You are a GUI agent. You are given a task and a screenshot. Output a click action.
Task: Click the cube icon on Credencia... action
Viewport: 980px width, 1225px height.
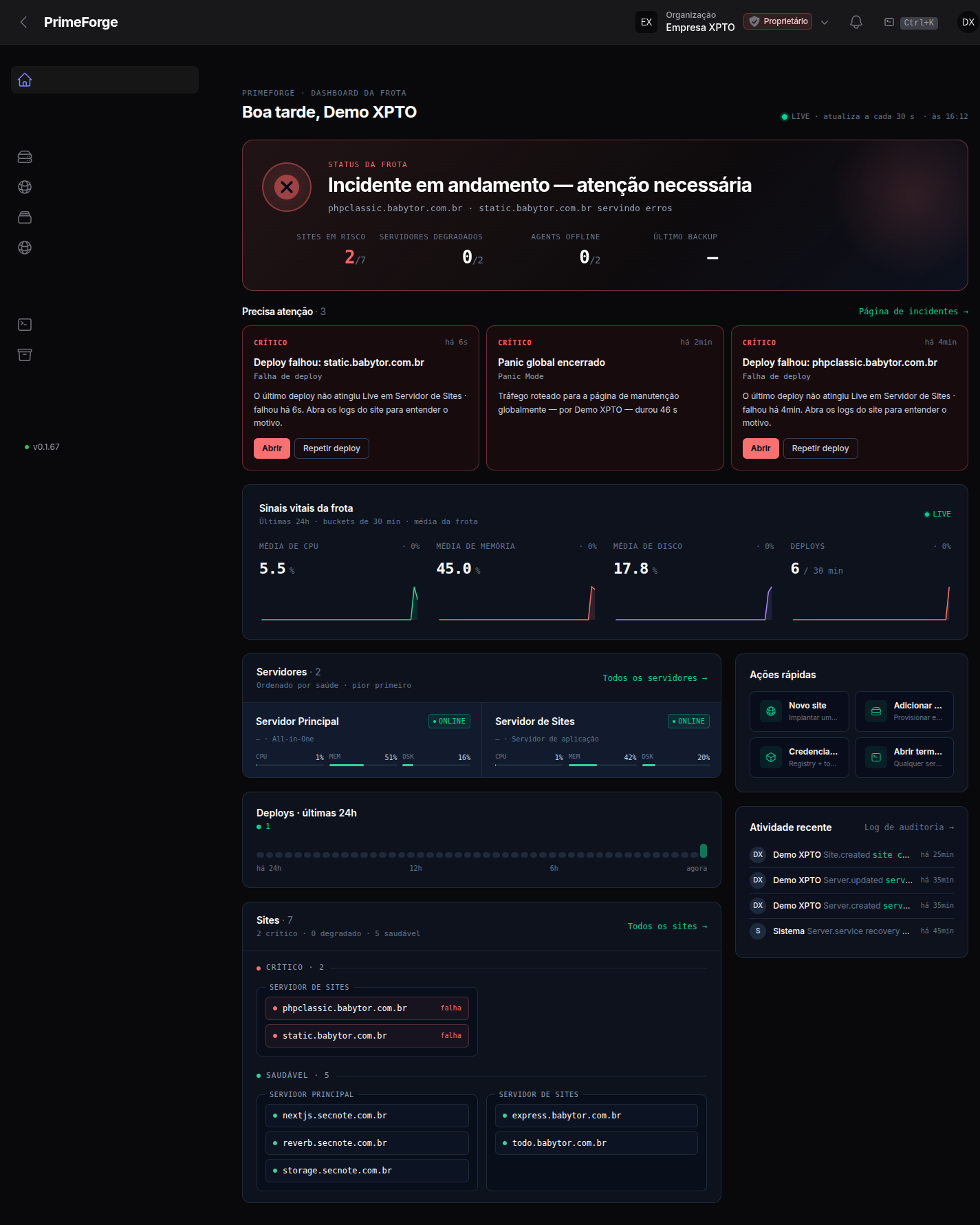point(771,757)
